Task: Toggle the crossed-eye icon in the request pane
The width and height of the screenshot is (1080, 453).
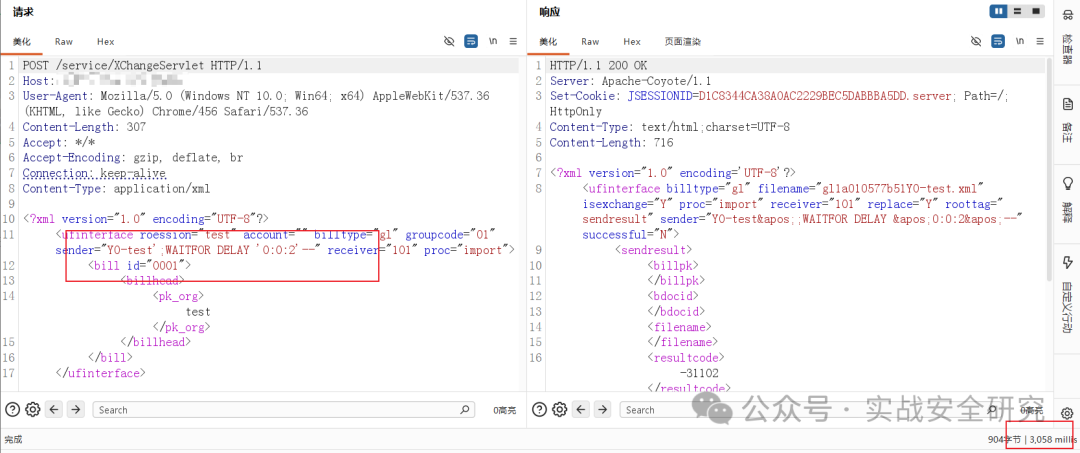Action: (x=449, y=41)
